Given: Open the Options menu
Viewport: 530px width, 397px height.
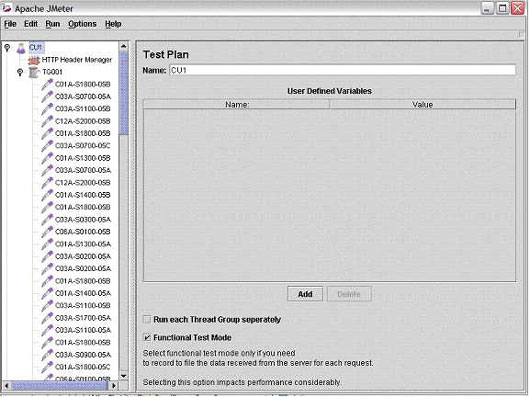Looking at the screenshot, I should pyautogui.click(x=82, y=24).
